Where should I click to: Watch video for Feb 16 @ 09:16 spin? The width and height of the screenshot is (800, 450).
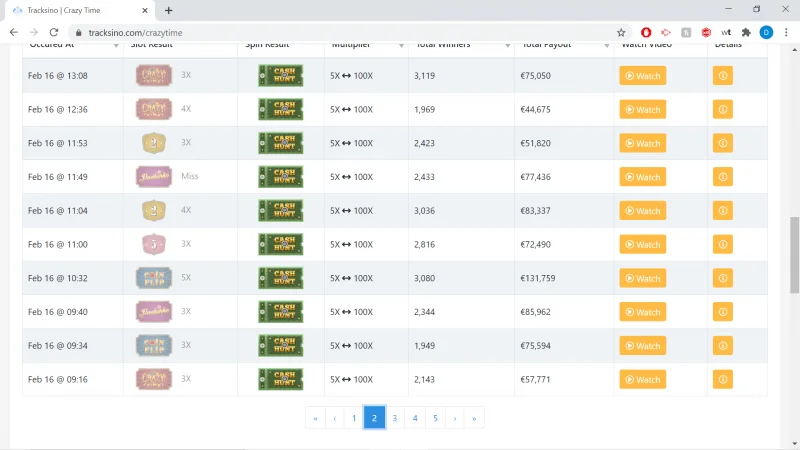click(x=643, y=379)
